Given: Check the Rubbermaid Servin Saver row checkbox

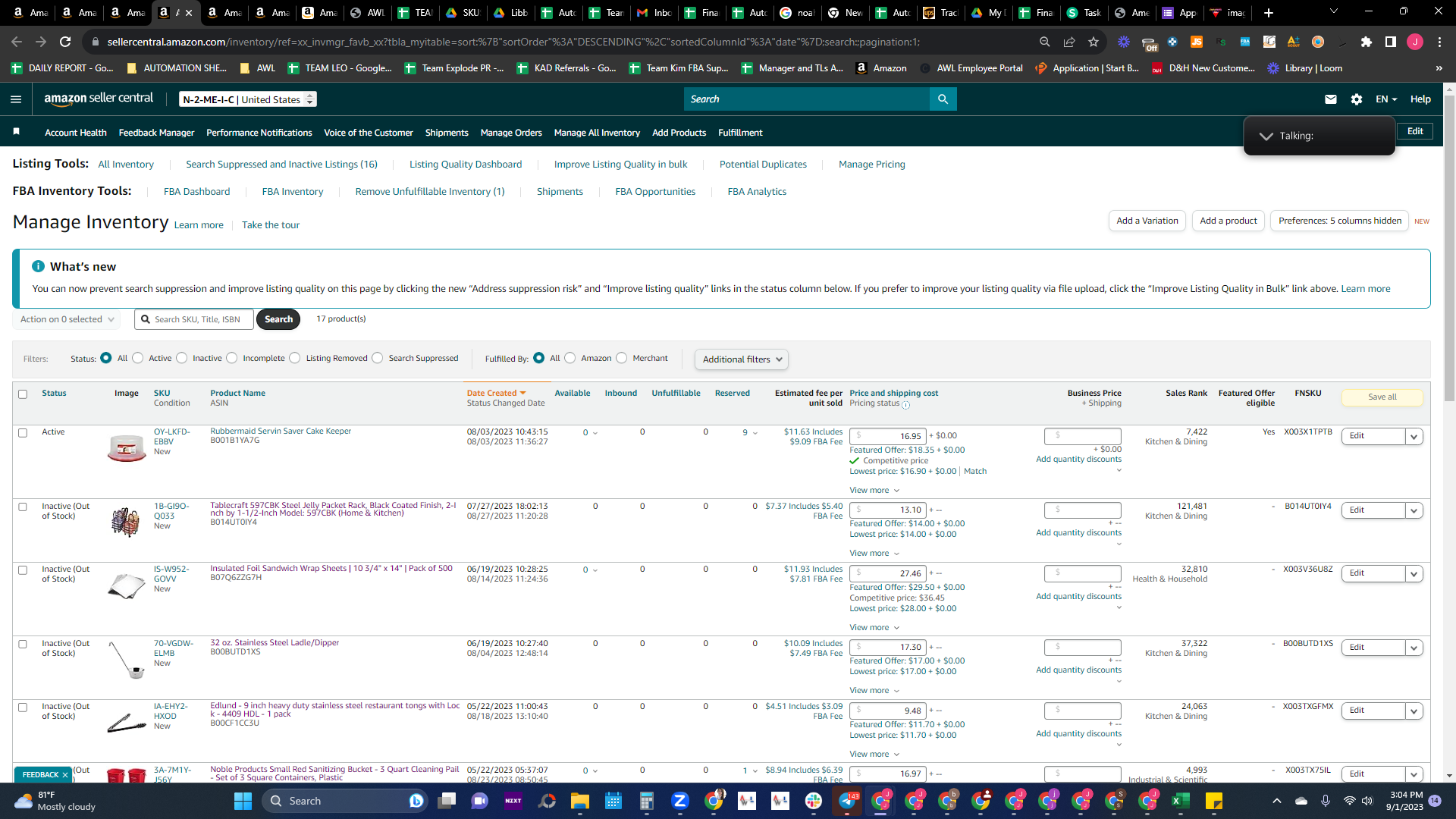Looking at the screenshot, I should [23, 433].
